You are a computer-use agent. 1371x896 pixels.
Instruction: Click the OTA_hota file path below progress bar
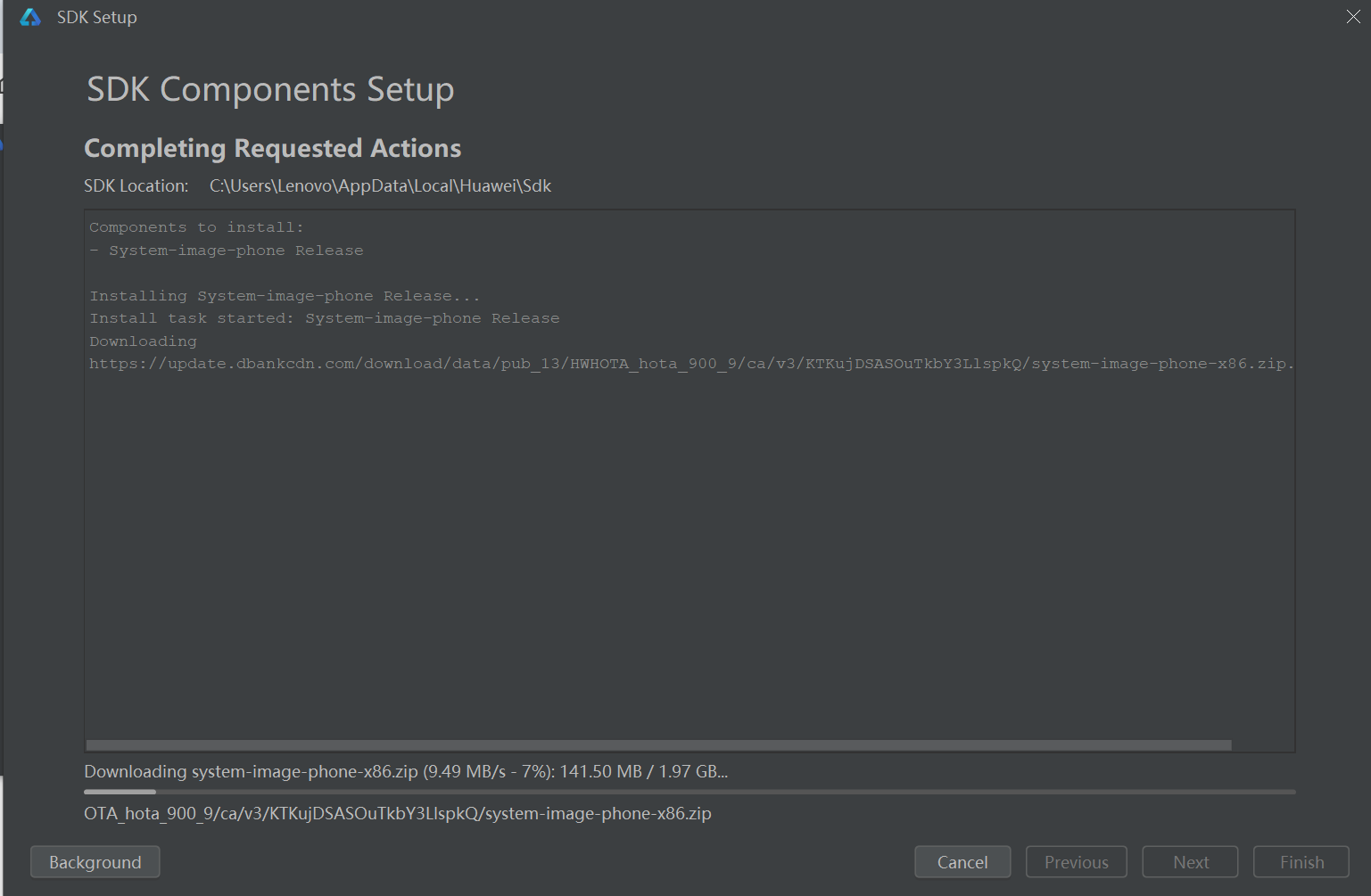click(398, 813)
